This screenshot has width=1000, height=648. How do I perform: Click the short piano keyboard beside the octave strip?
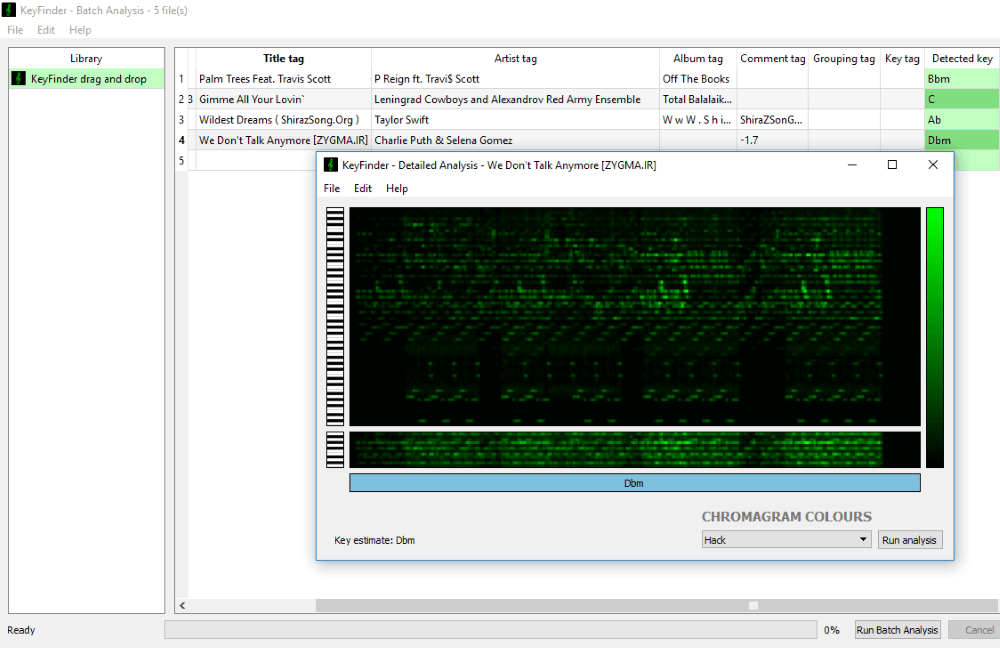point(335,450)
